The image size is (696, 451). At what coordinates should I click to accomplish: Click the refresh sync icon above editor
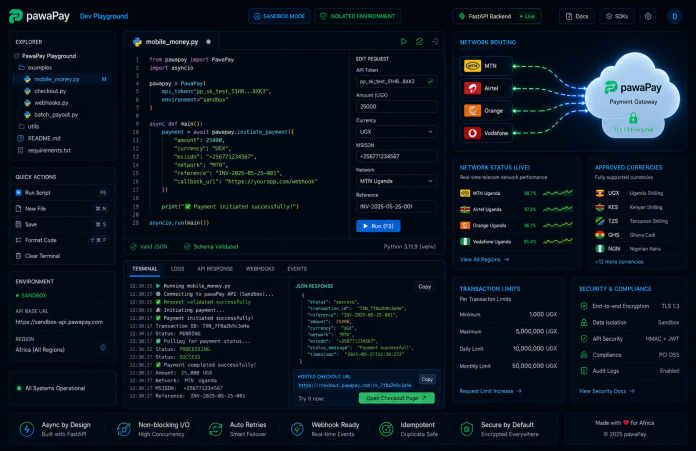(x=419, y=41)
